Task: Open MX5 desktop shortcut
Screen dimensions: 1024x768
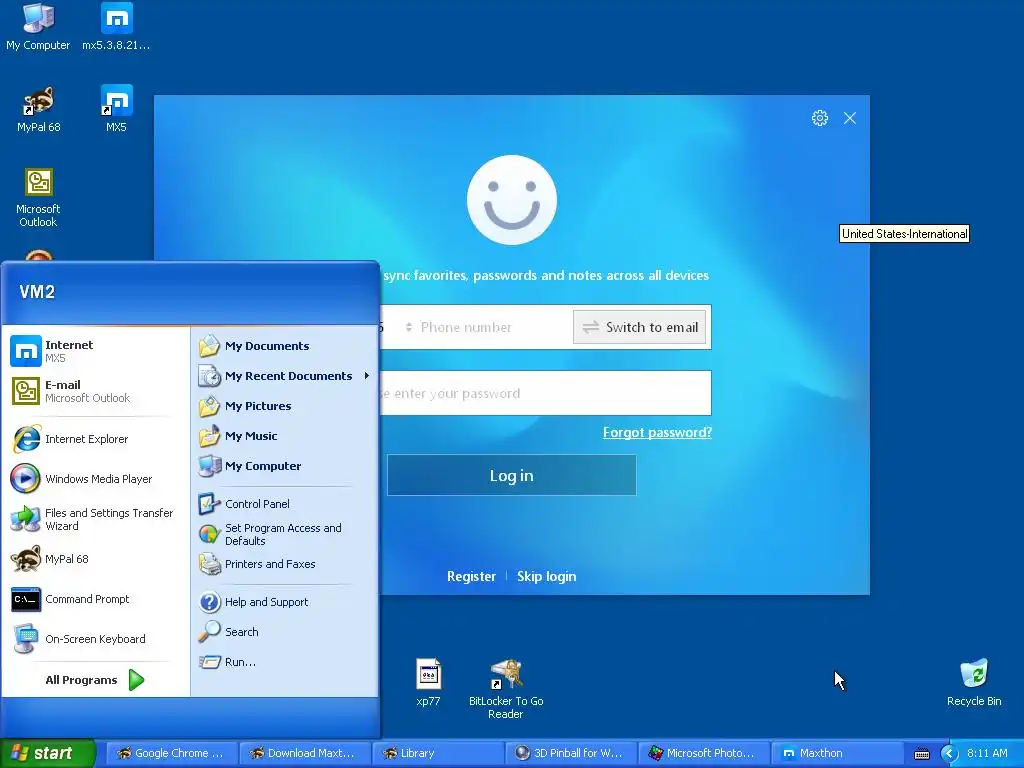Action: click(x=116, y=109)
